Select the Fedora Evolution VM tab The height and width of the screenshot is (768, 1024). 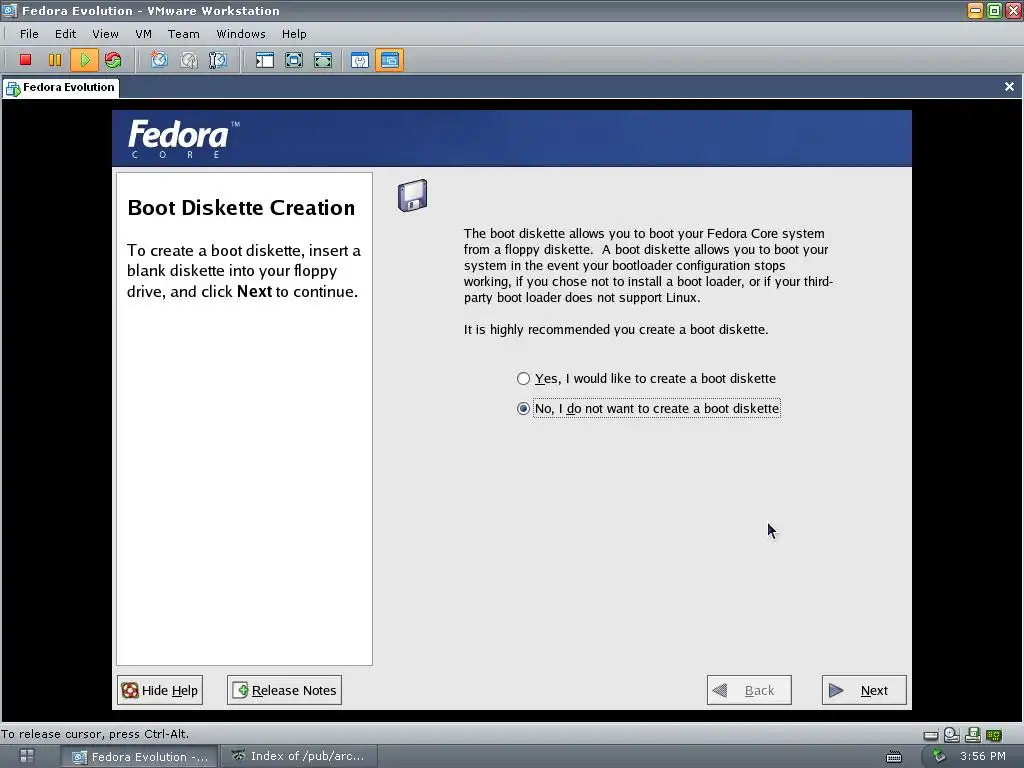pyautogui.click(x=60, y=88)
